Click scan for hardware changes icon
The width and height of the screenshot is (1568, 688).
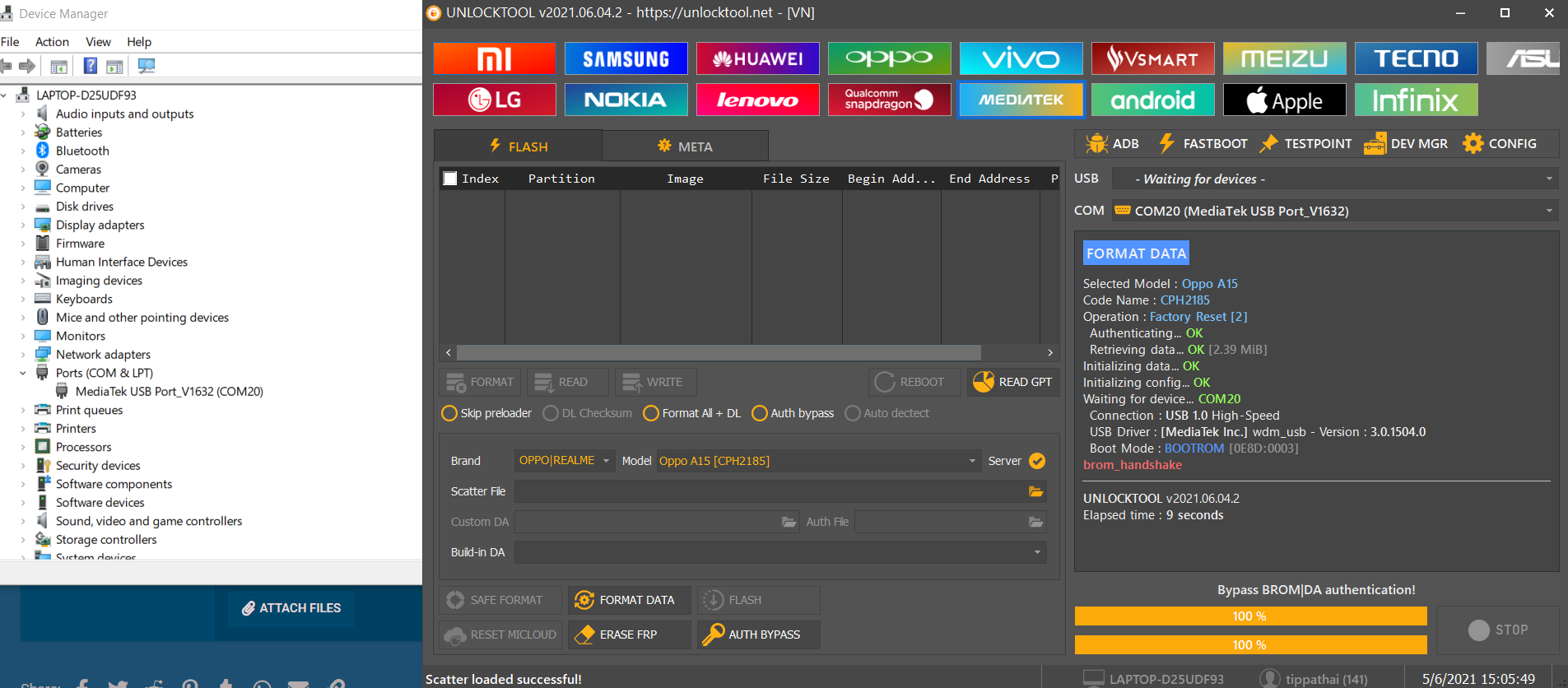147,66
